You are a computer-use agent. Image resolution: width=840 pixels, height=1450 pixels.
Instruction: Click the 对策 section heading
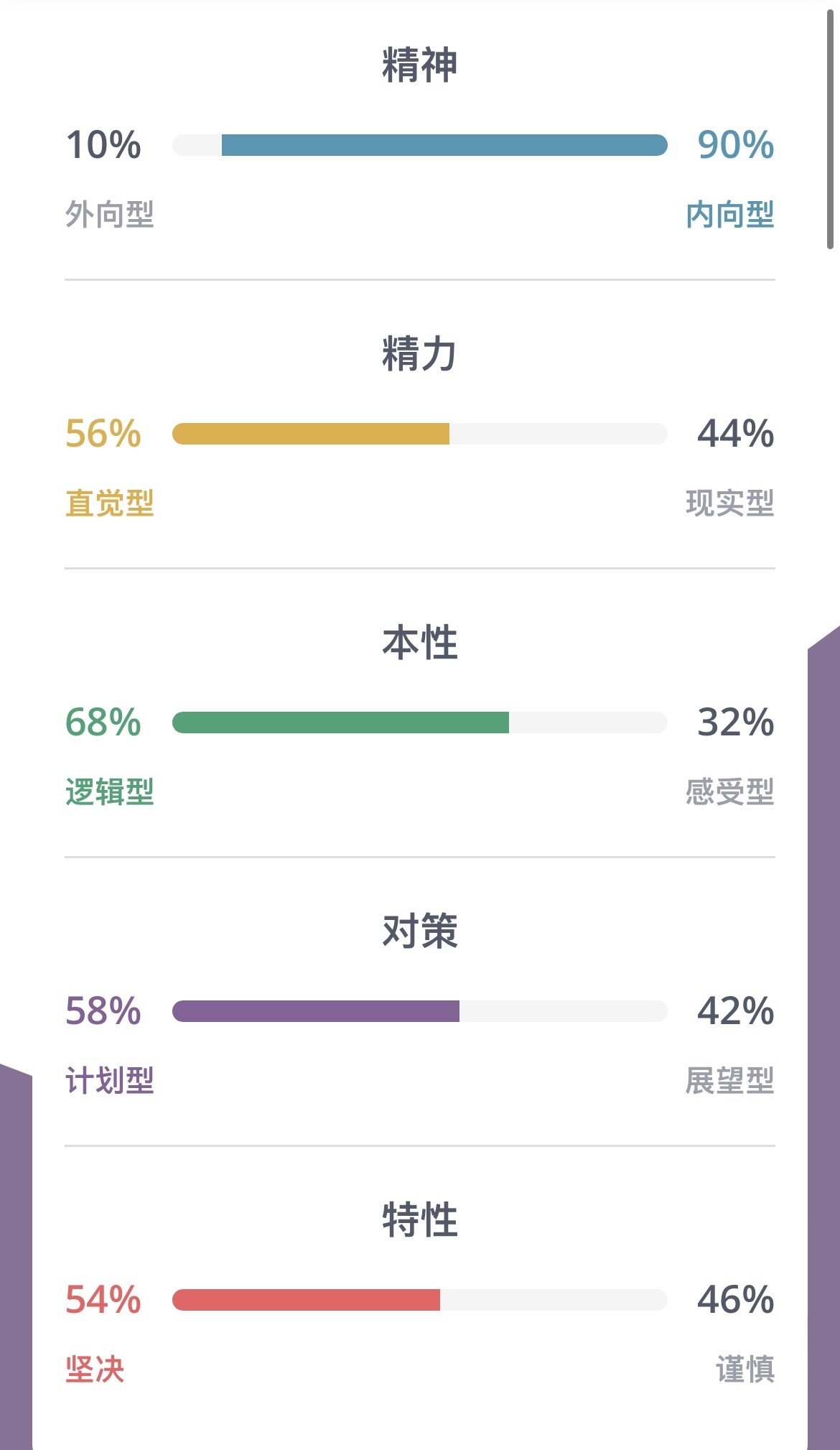(420, 931)
